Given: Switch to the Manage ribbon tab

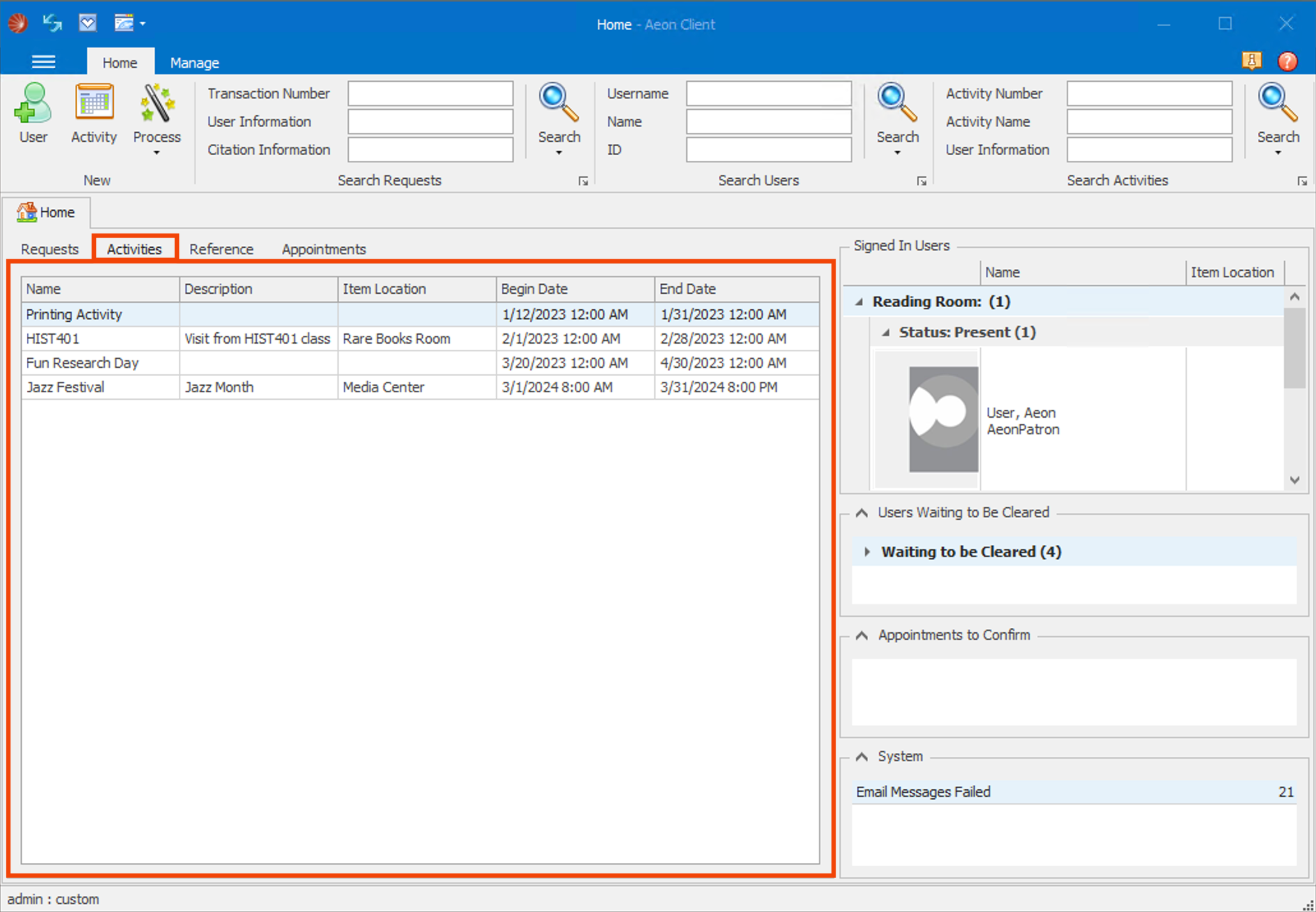Looking at the screenshot, I should (x=194, y=63).
